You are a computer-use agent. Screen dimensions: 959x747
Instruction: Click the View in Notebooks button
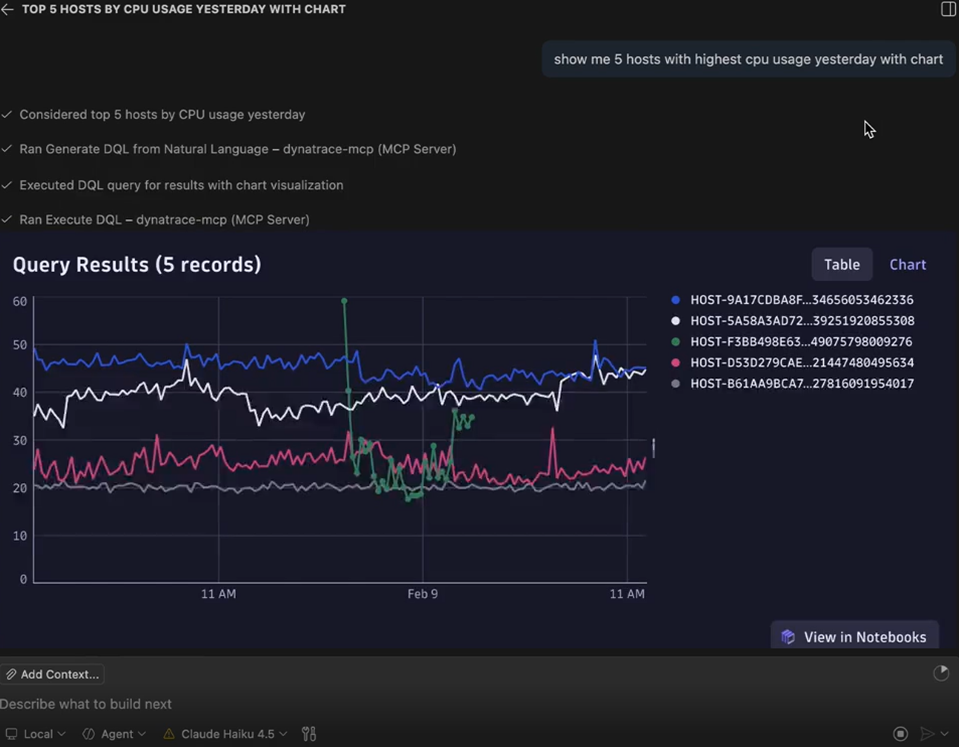click(x=855, y=637)
